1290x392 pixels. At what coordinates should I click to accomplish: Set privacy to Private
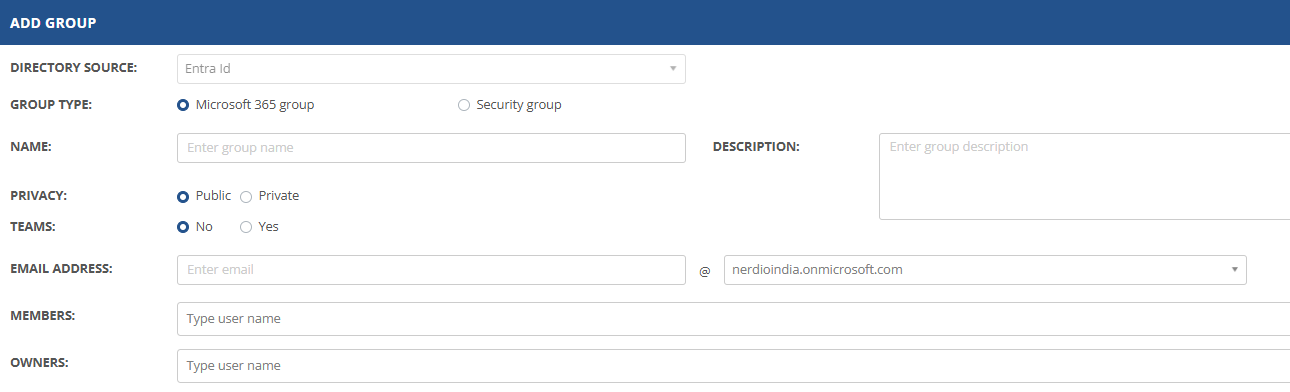click(x=246, y=196)
